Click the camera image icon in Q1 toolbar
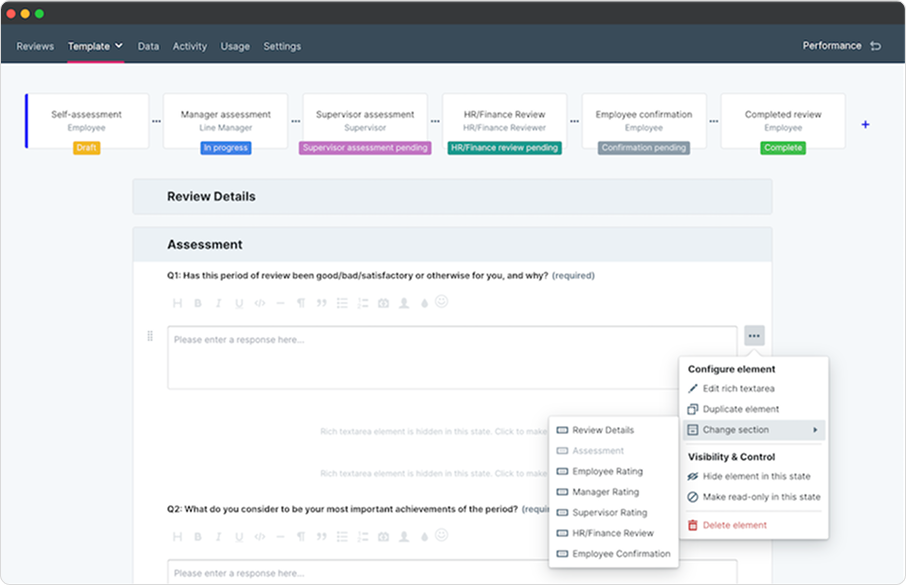Image resolution: width=906 pixels, height=585 pixels. [383, 303]
